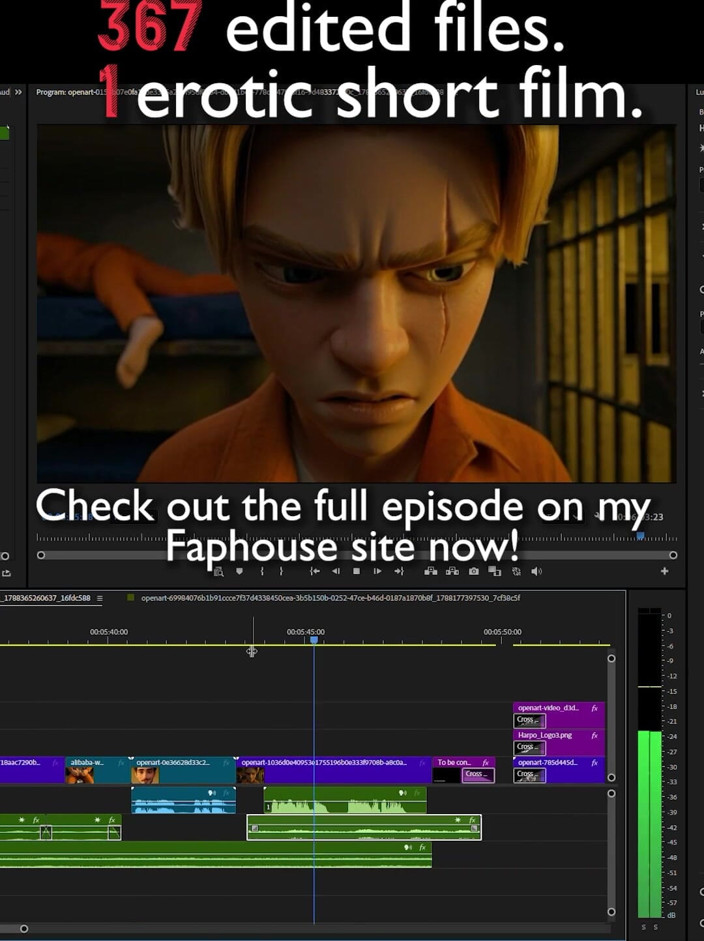Click the timeline horizontal zoom scrollbar handle
Screen dimensions: 704x941
[23, 929]
